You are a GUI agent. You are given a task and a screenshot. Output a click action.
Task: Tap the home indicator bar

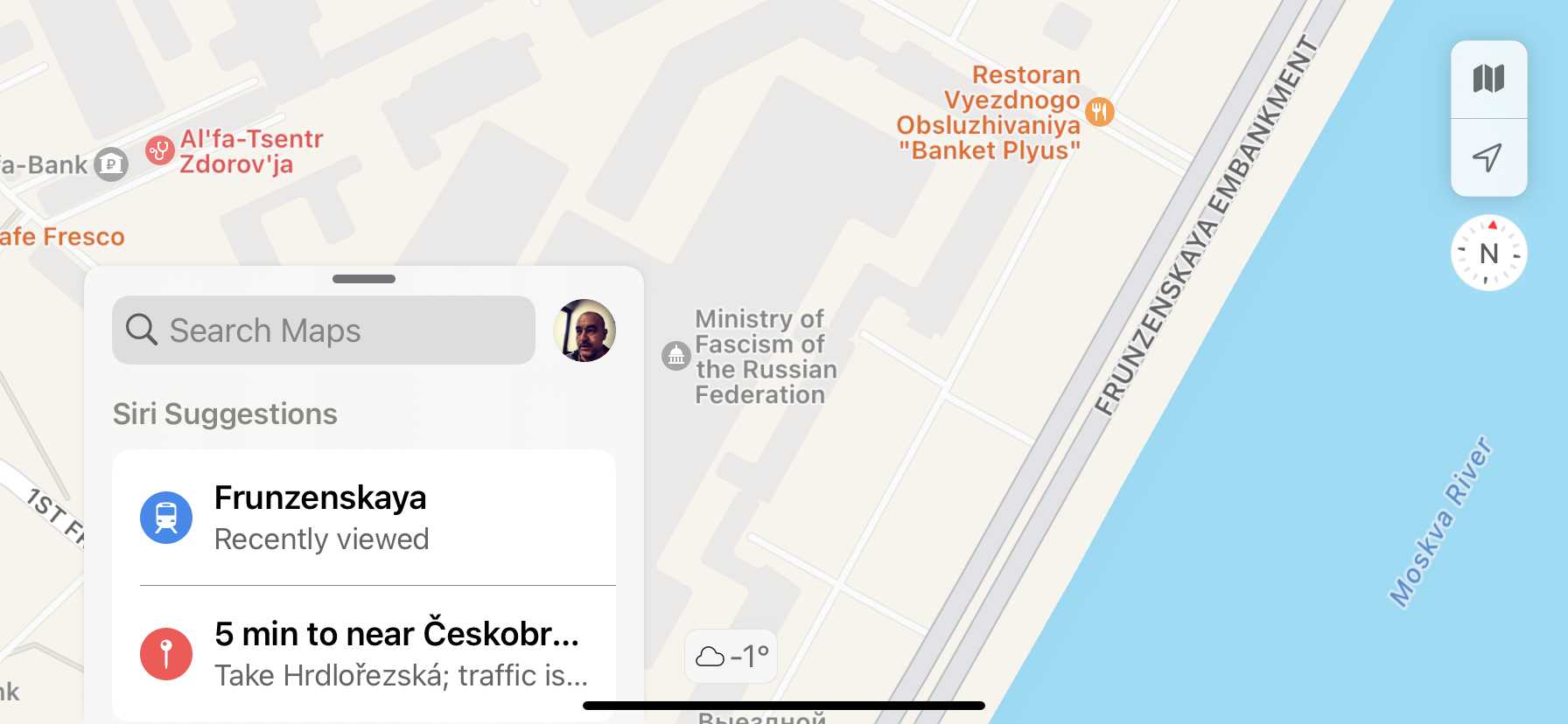point(784,706)
